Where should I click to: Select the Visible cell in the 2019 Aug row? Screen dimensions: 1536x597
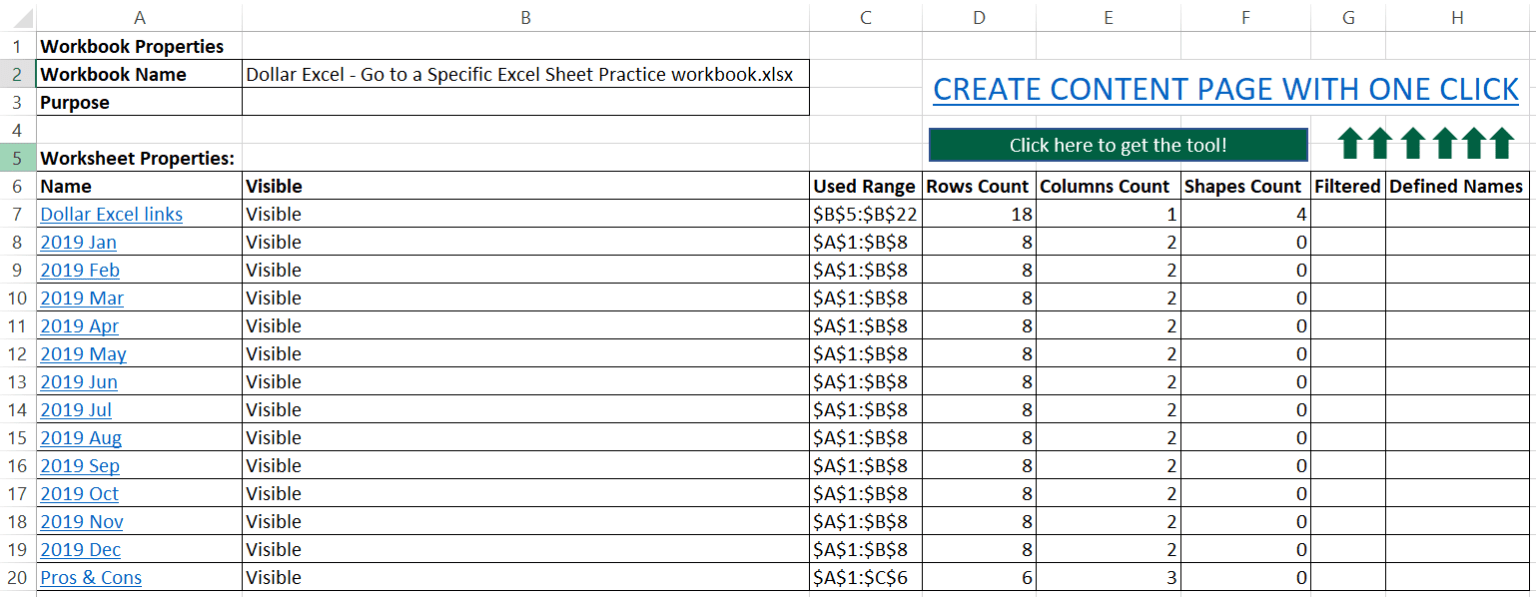tap(526, 438)
